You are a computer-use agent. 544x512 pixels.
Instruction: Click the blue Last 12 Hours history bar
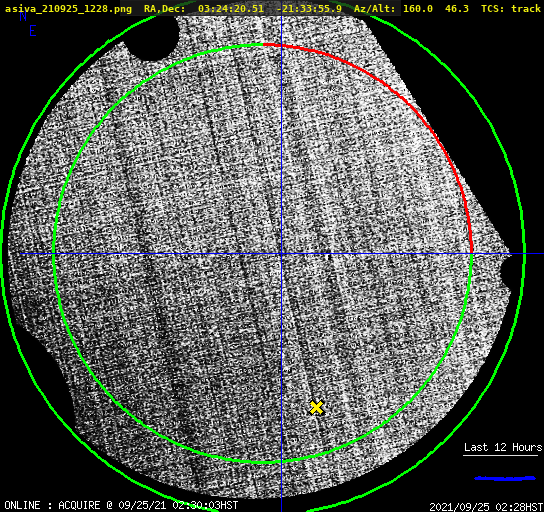pyautogui.click(x=505, y=478)
